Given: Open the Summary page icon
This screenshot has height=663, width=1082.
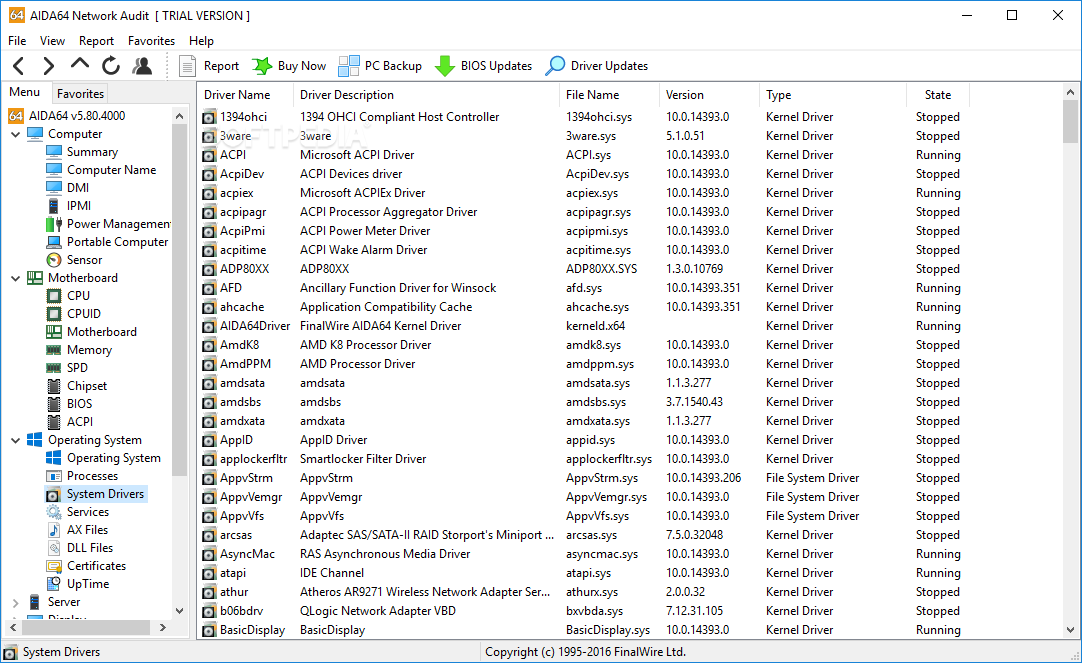Looking at the screenshot, I should pos(54,152).
